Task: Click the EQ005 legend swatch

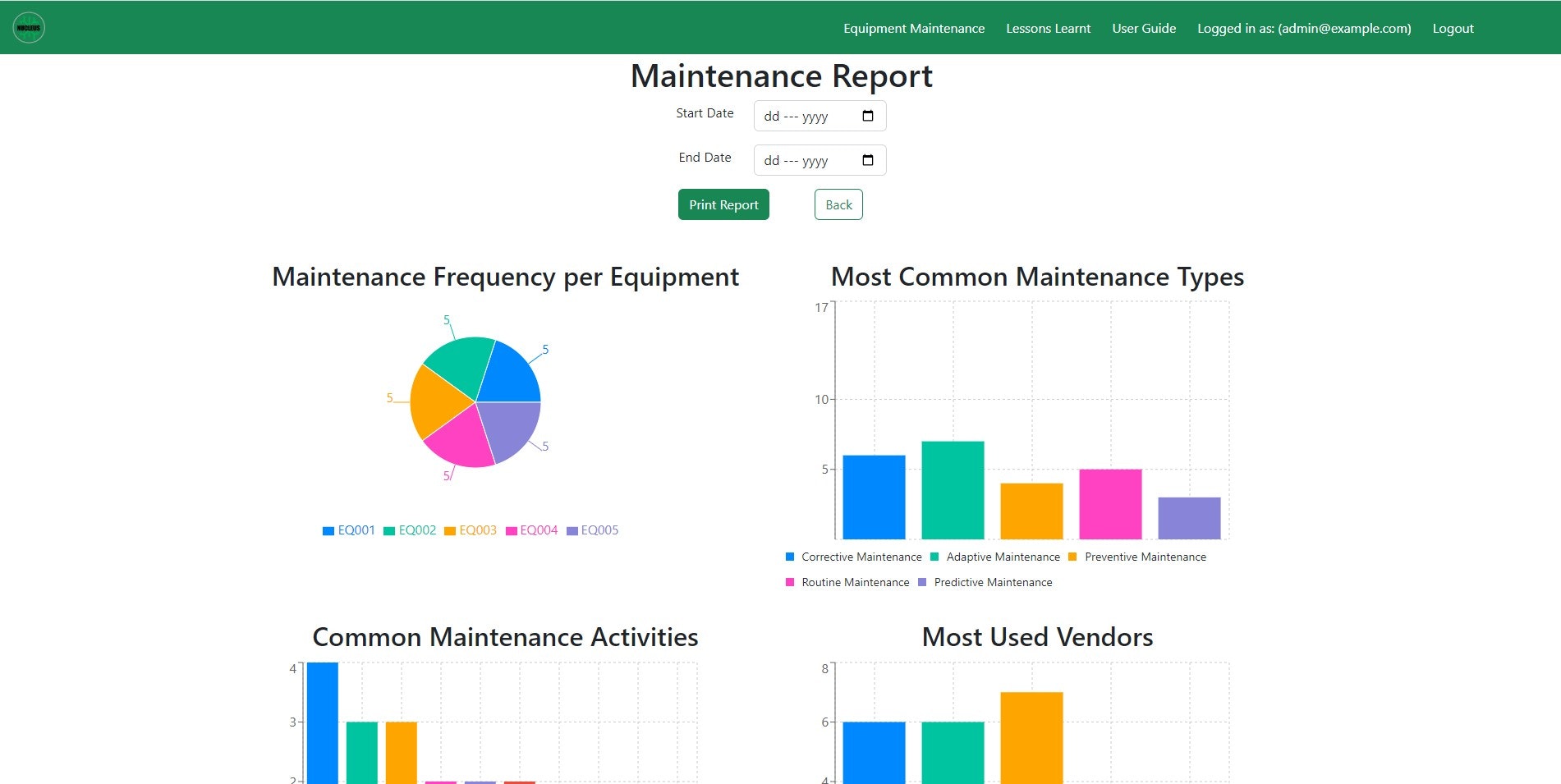Action: tap(572, 531)
